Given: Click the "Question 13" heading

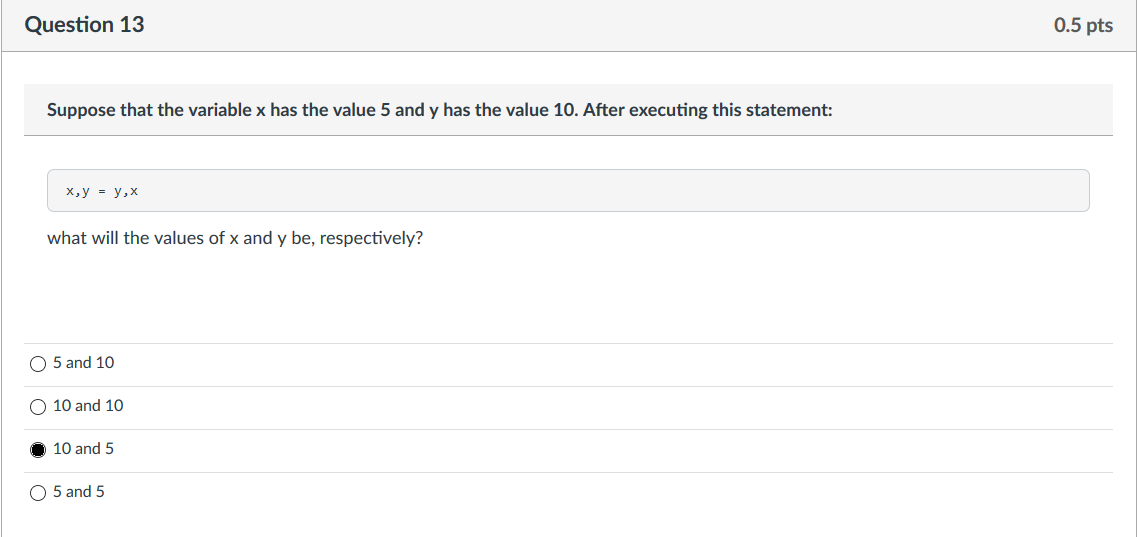Looking at the screenshot, I should 84,25.
